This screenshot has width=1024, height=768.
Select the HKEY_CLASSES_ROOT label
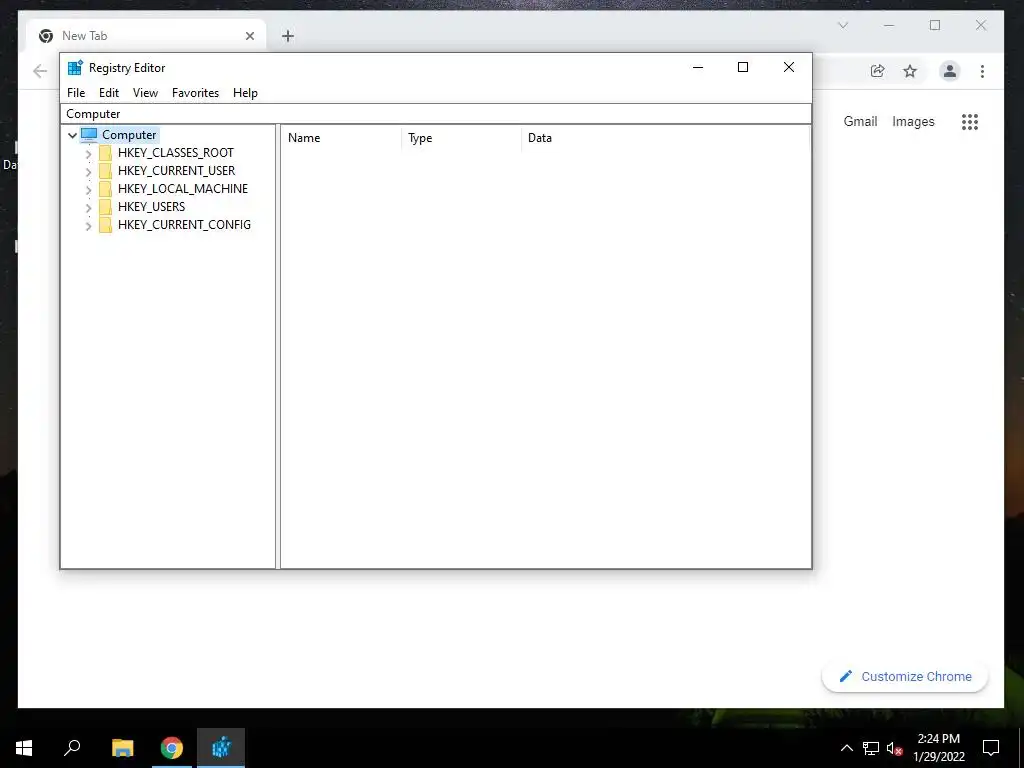tap(176, 153)
